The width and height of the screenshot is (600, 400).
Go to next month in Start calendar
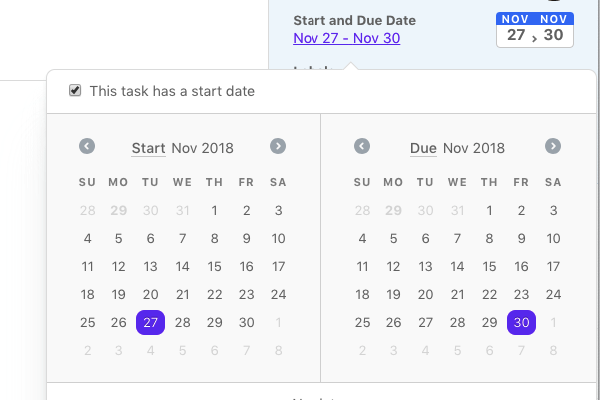[278, 146]
